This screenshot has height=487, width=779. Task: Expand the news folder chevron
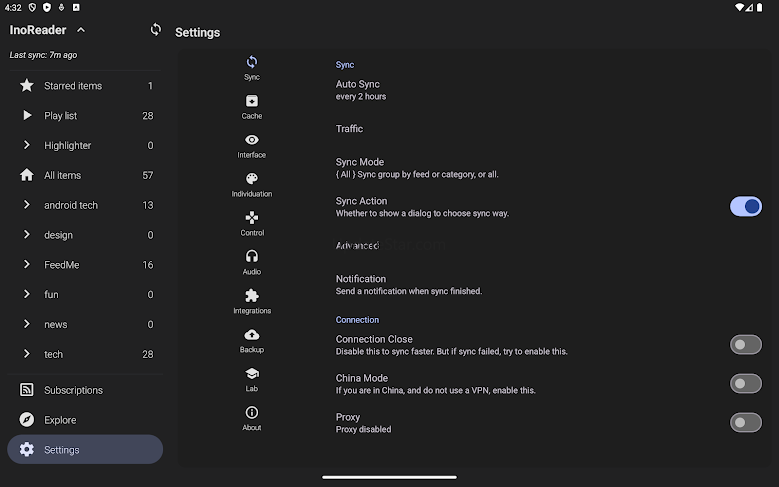(27, 324)
